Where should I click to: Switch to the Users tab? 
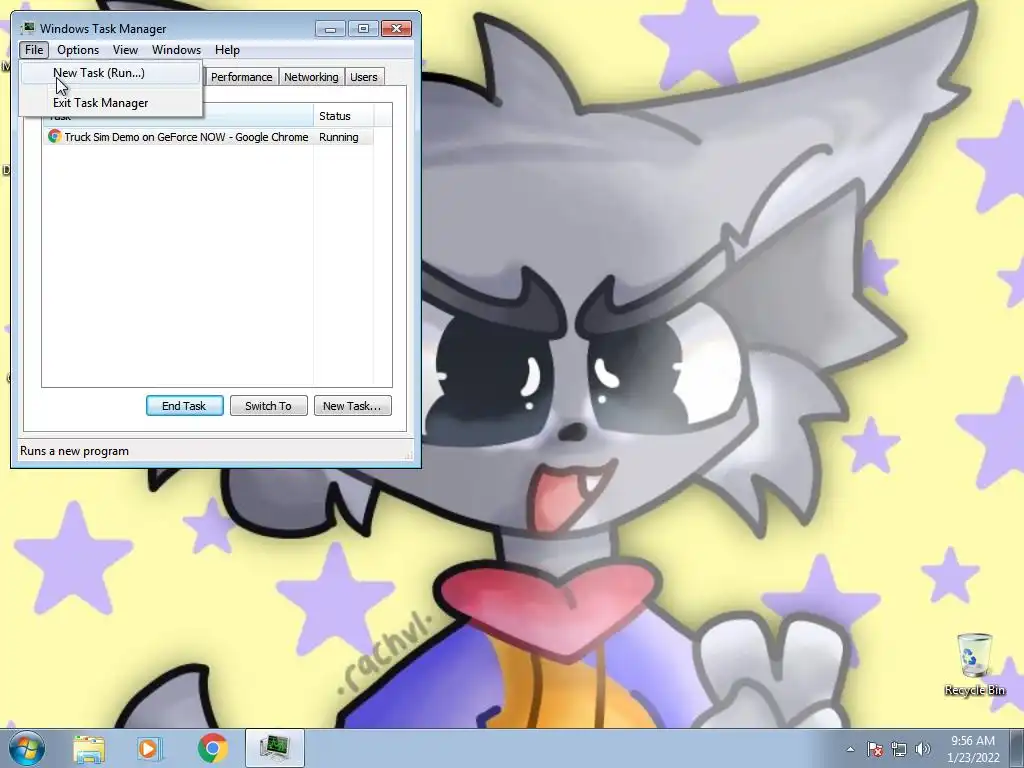click(364, 77)
